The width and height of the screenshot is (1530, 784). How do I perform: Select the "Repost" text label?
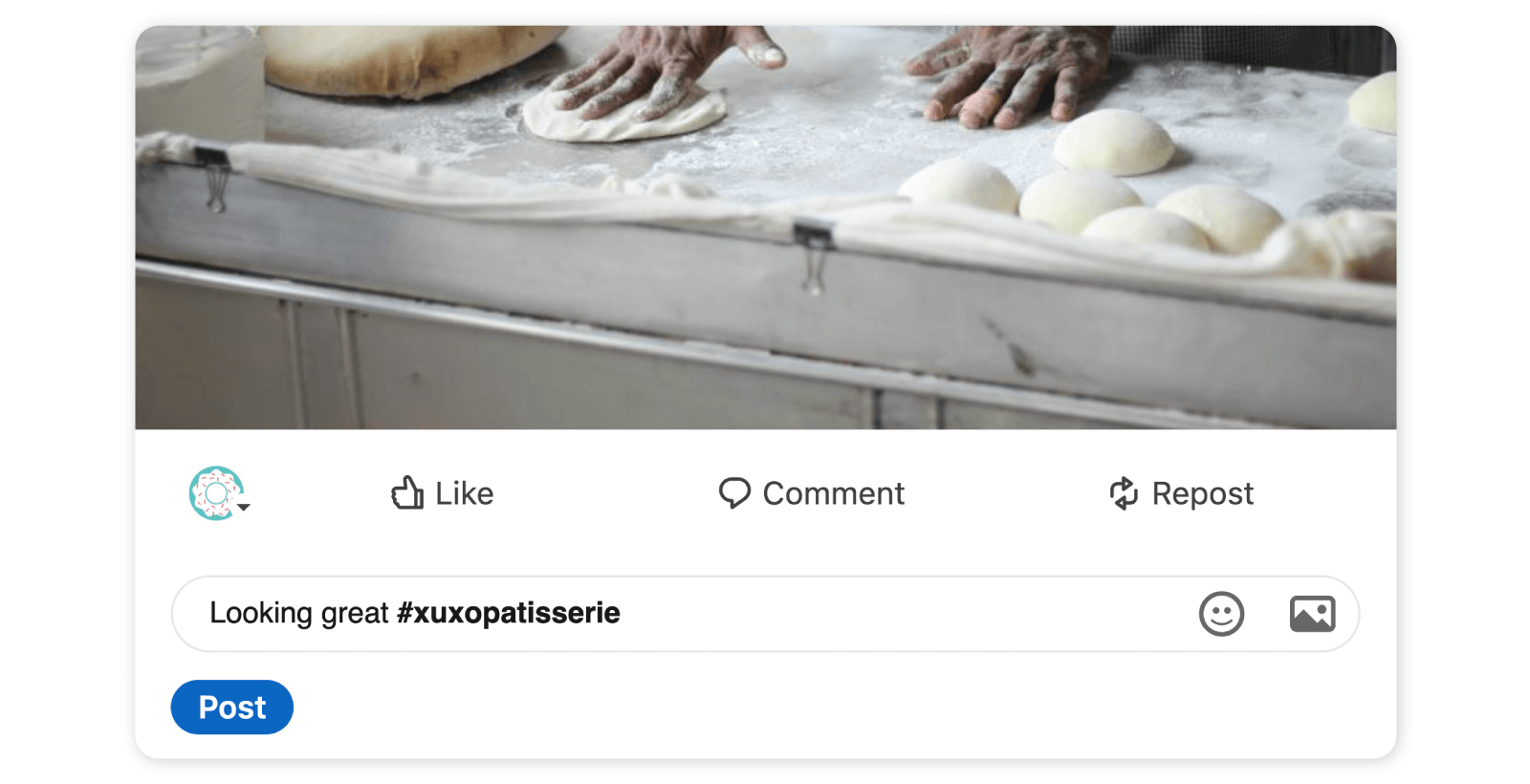(1202, 493)
